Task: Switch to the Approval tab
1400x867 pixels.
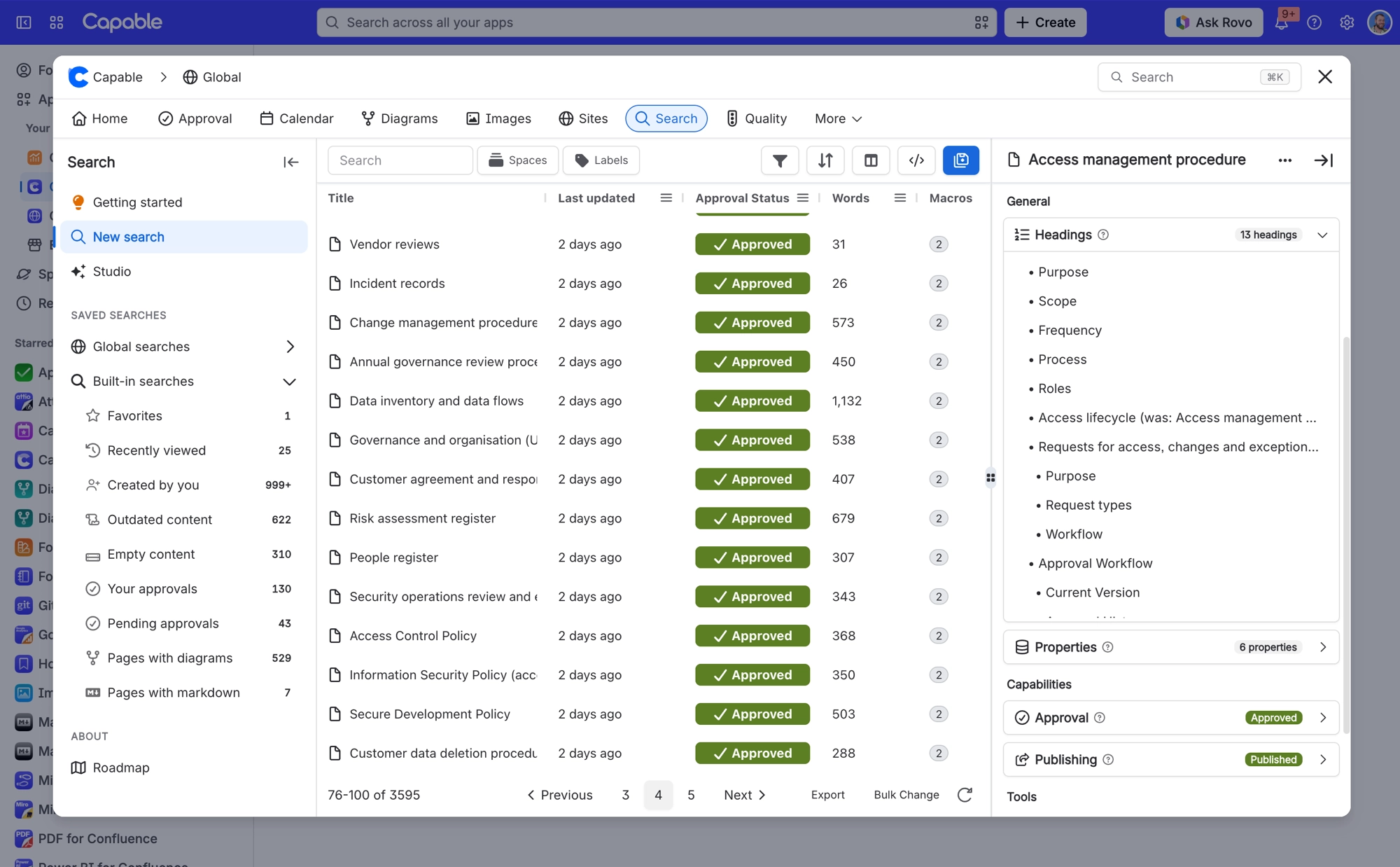Action: (195, 118)
